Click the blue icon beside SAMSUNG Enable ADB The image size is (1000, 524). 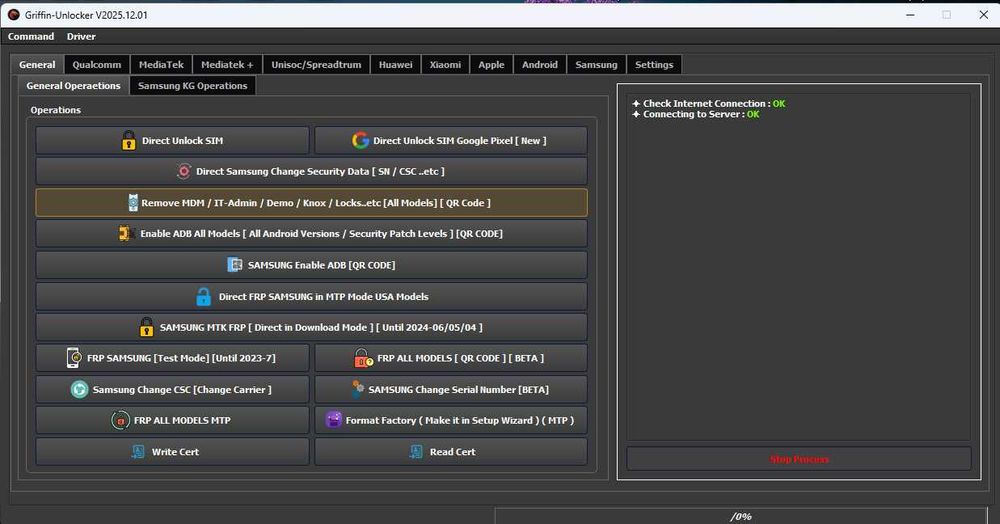[x=235, y=265]
